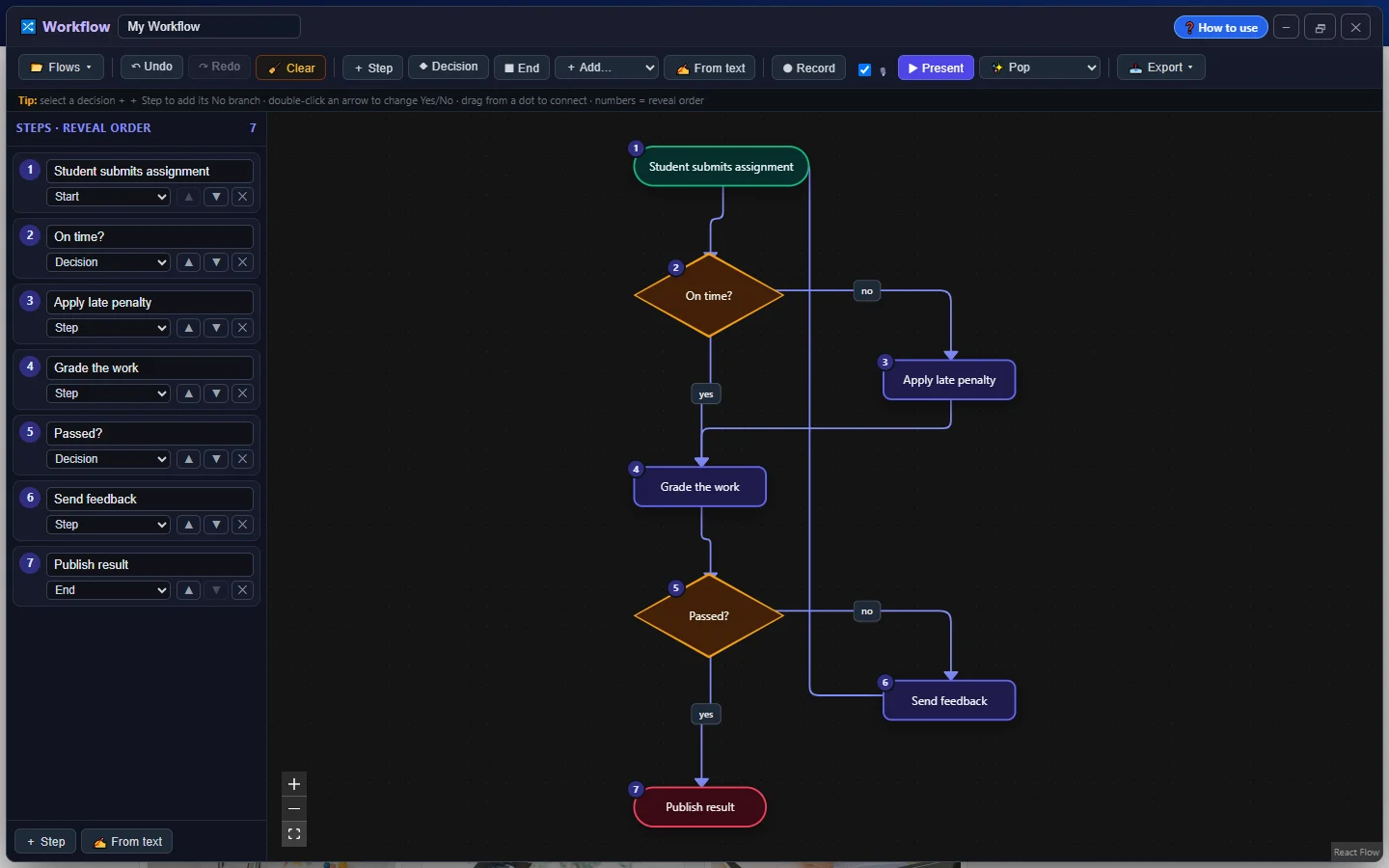Select 'Student submits assignment' node on canvas
Screen dimensions: 1389x868
click(x=721, y=167)
